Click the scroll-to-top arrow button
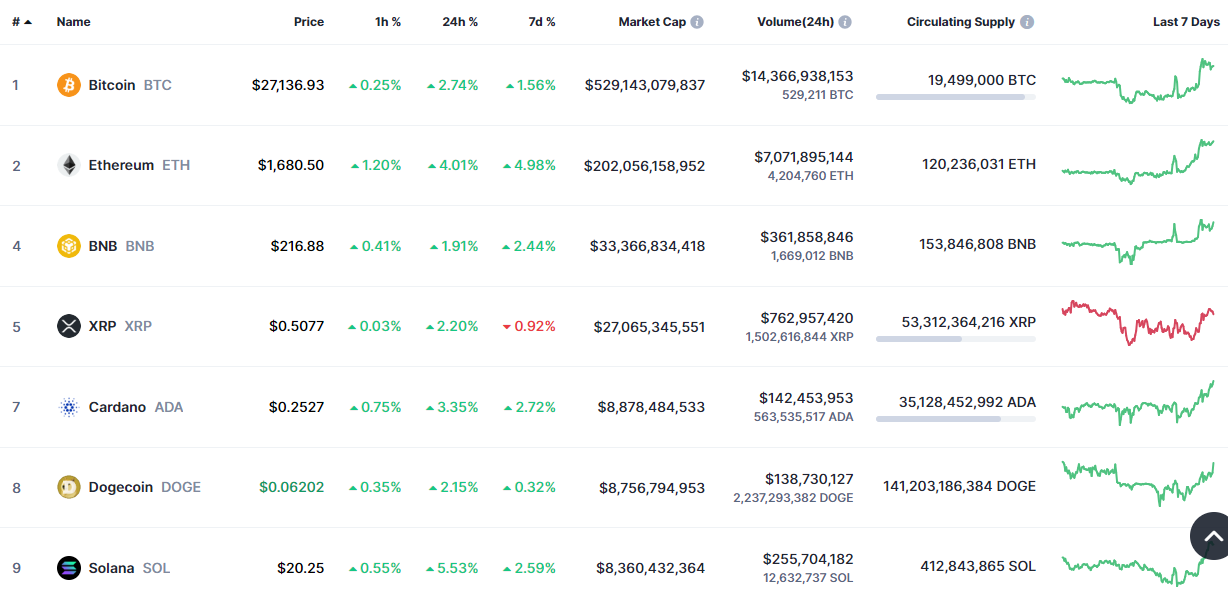 pyautogui.click(x=1212, y=536)
